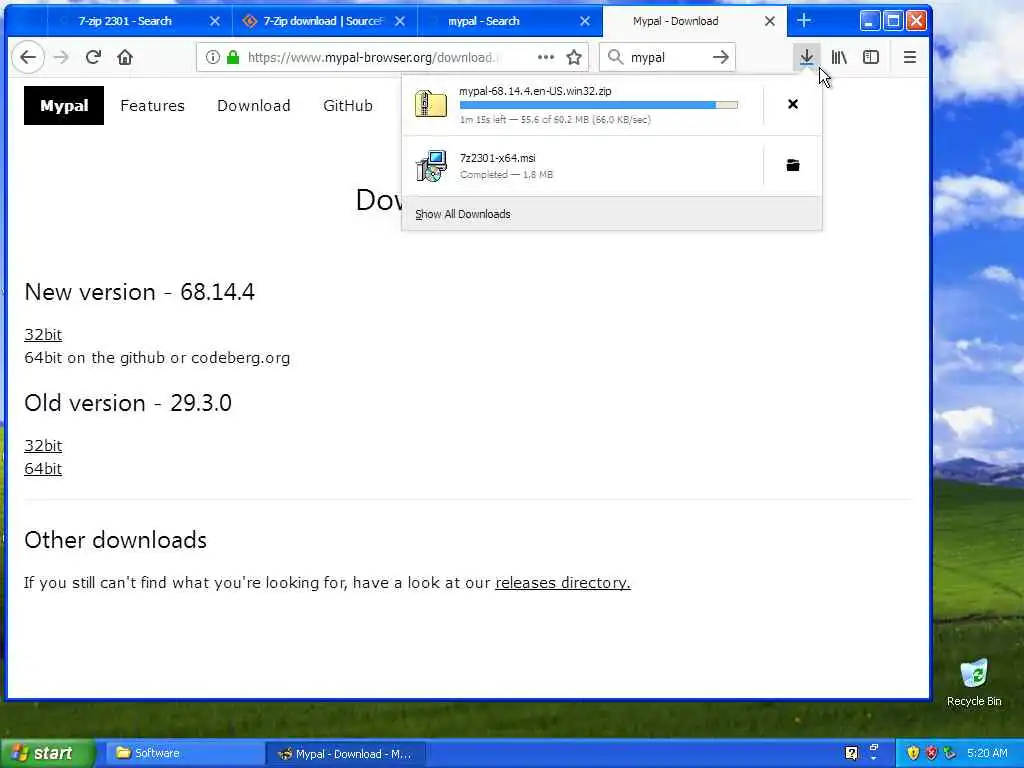The height and width of the screenshot is (768, 1024).
Task: Close the 7-Zip download SourceForge tab
Action: 400,22
